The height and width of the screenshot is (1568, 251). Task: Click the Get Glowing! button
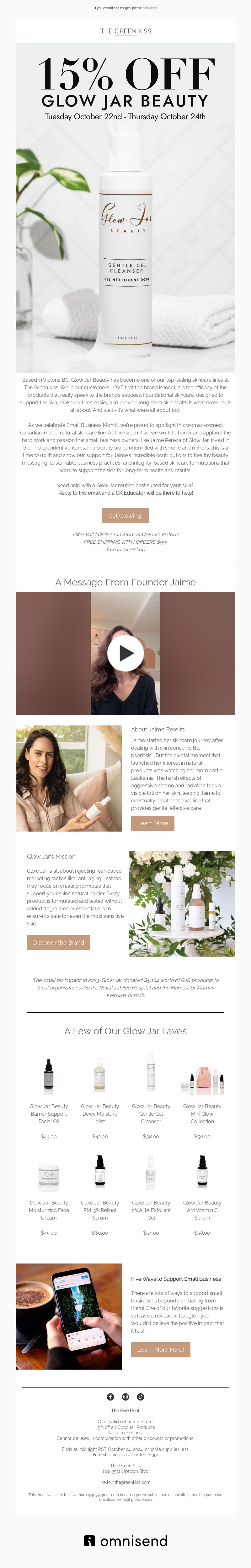(x=125, y=515)
